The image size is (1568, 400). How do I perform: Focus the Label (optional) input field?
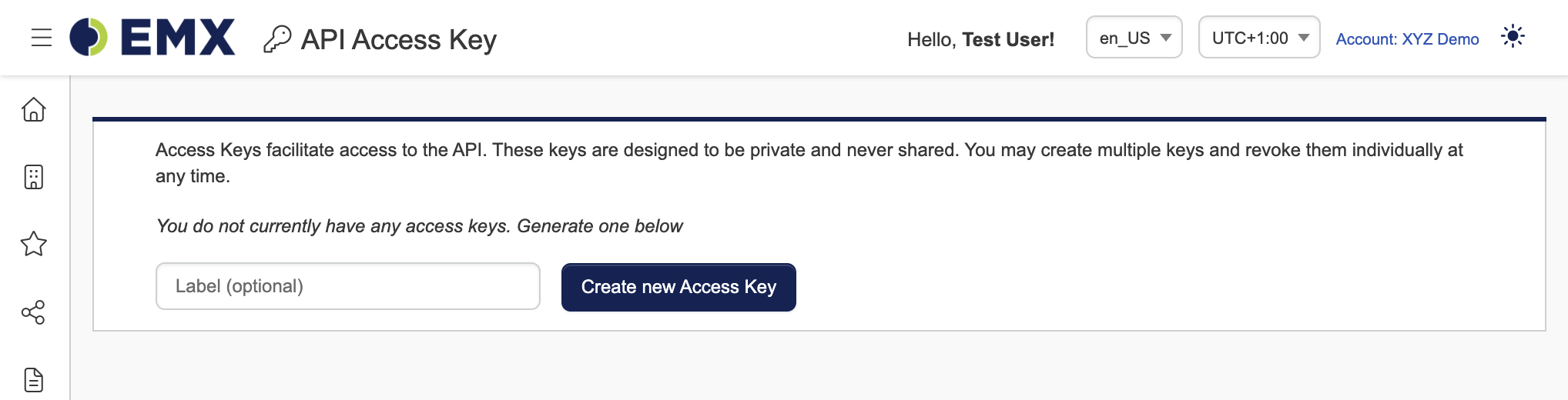click(x=348, y=286)
